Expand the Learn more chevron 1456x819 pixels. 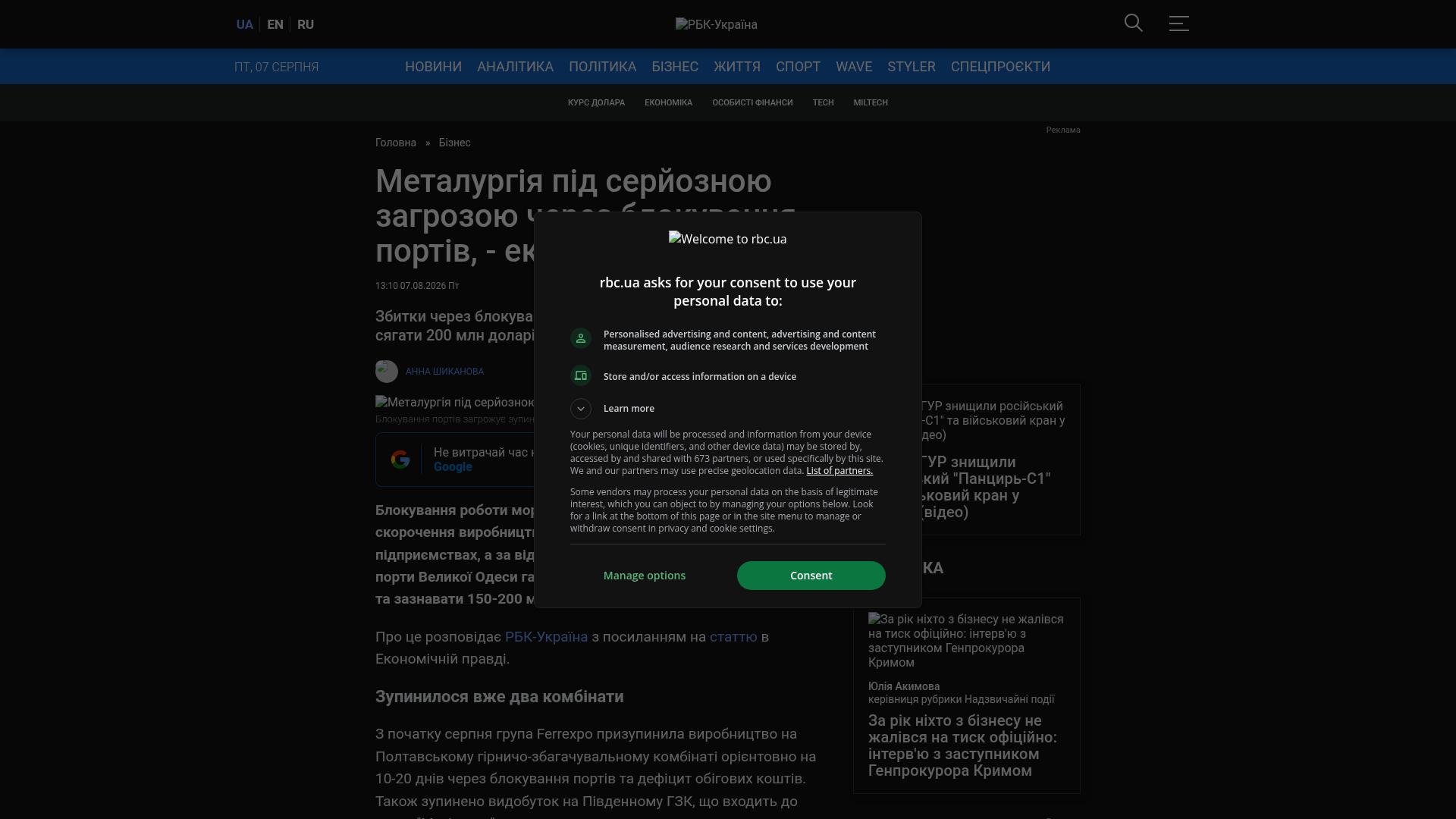pos(581,409)
